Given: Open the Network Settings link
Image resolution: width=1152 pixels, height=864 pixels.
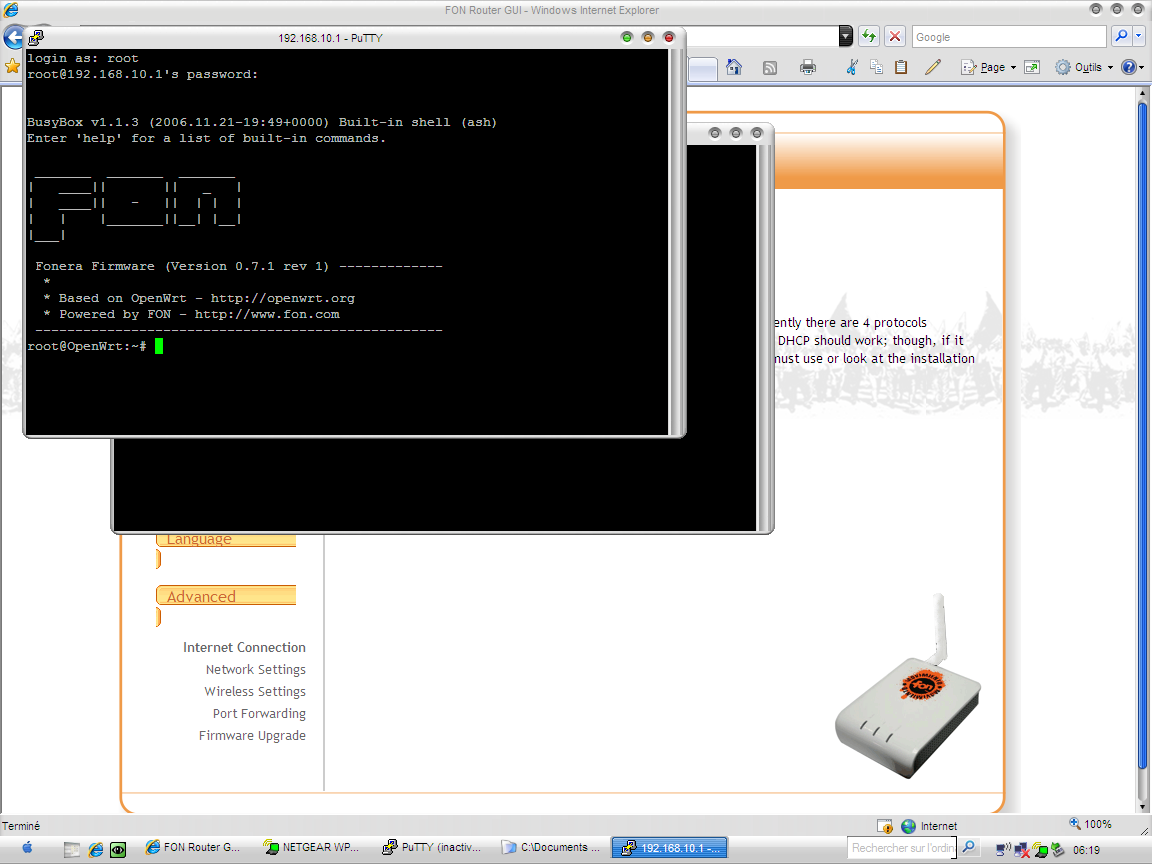Looking at the screenshot, I should pos(256,669).
